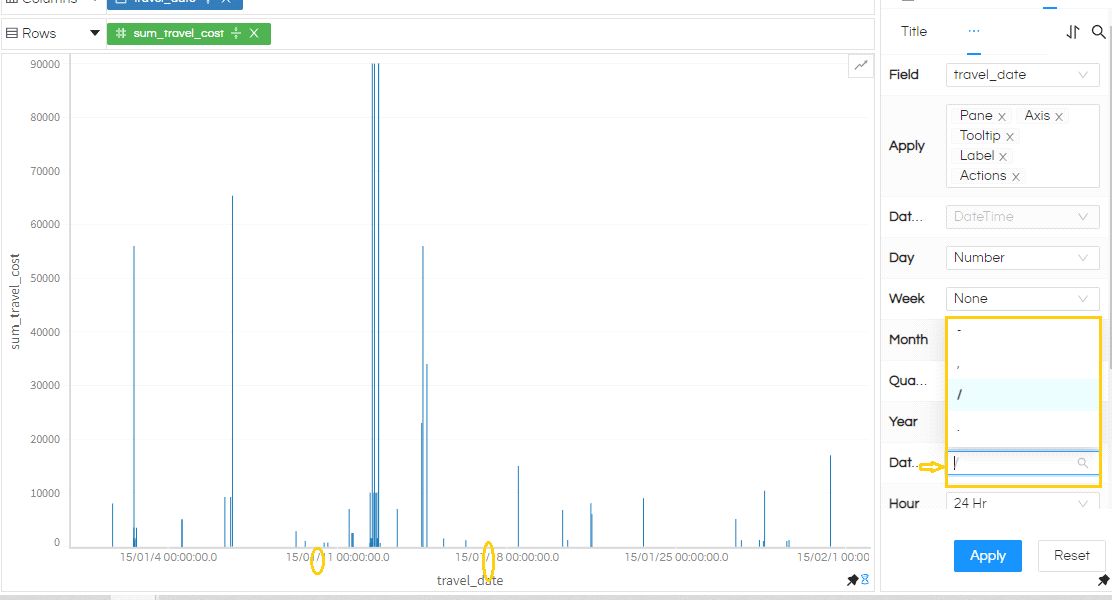Switch to the Title tab
This screenshot has width=1112, height=600.
pos(913,31)
